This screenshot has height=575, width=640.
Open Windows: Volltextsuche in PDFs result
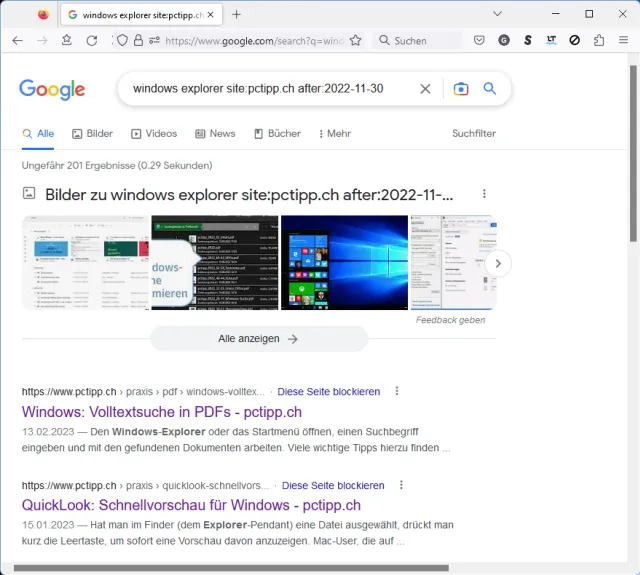[162, 412]
